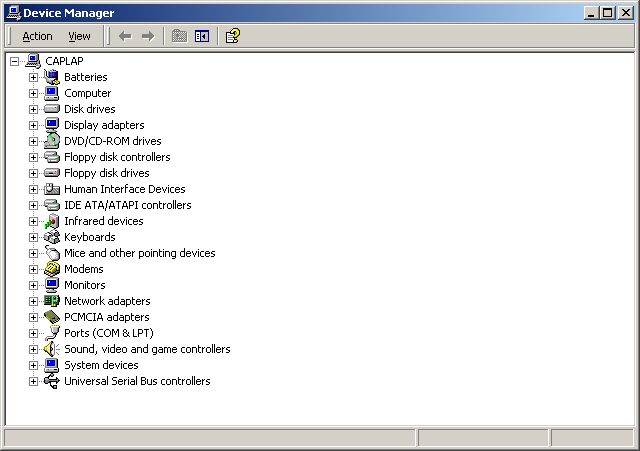
Task: Collapse the CAPLAP root node
Action: tap(15, 61)
